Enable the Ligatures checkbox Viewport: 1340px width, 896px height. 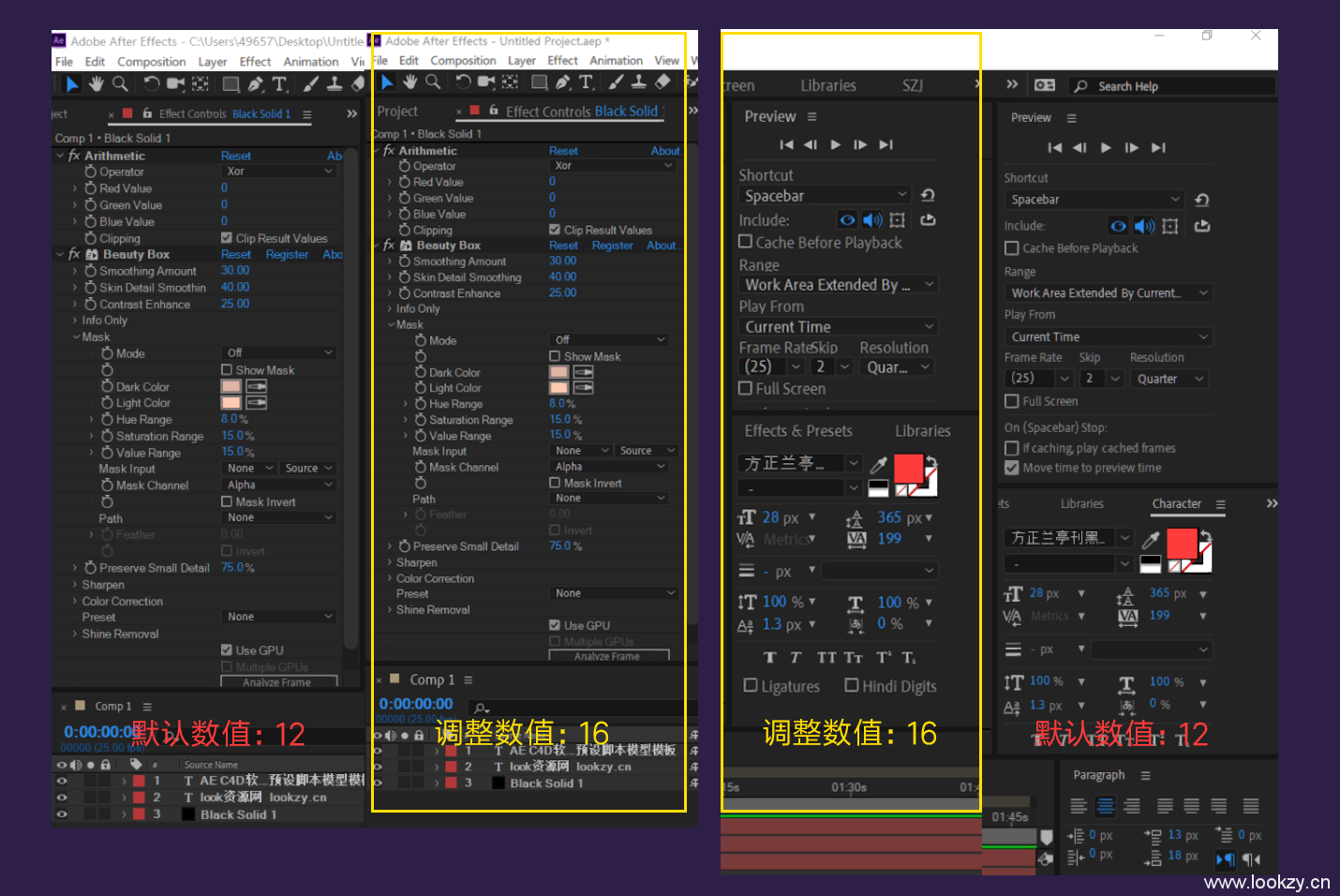[751, 685]
